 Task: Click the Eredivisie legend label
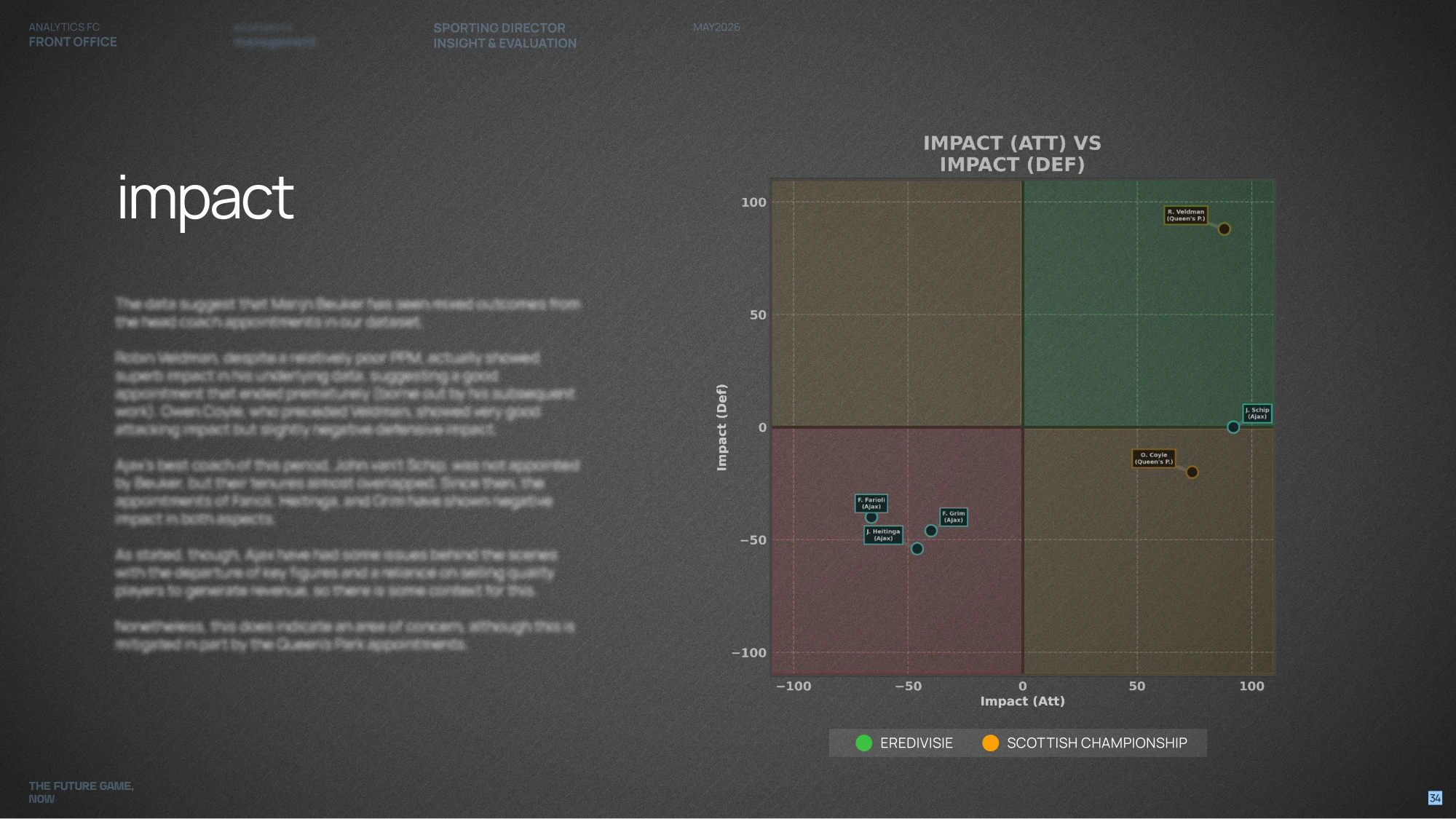(x=916, y=743)
